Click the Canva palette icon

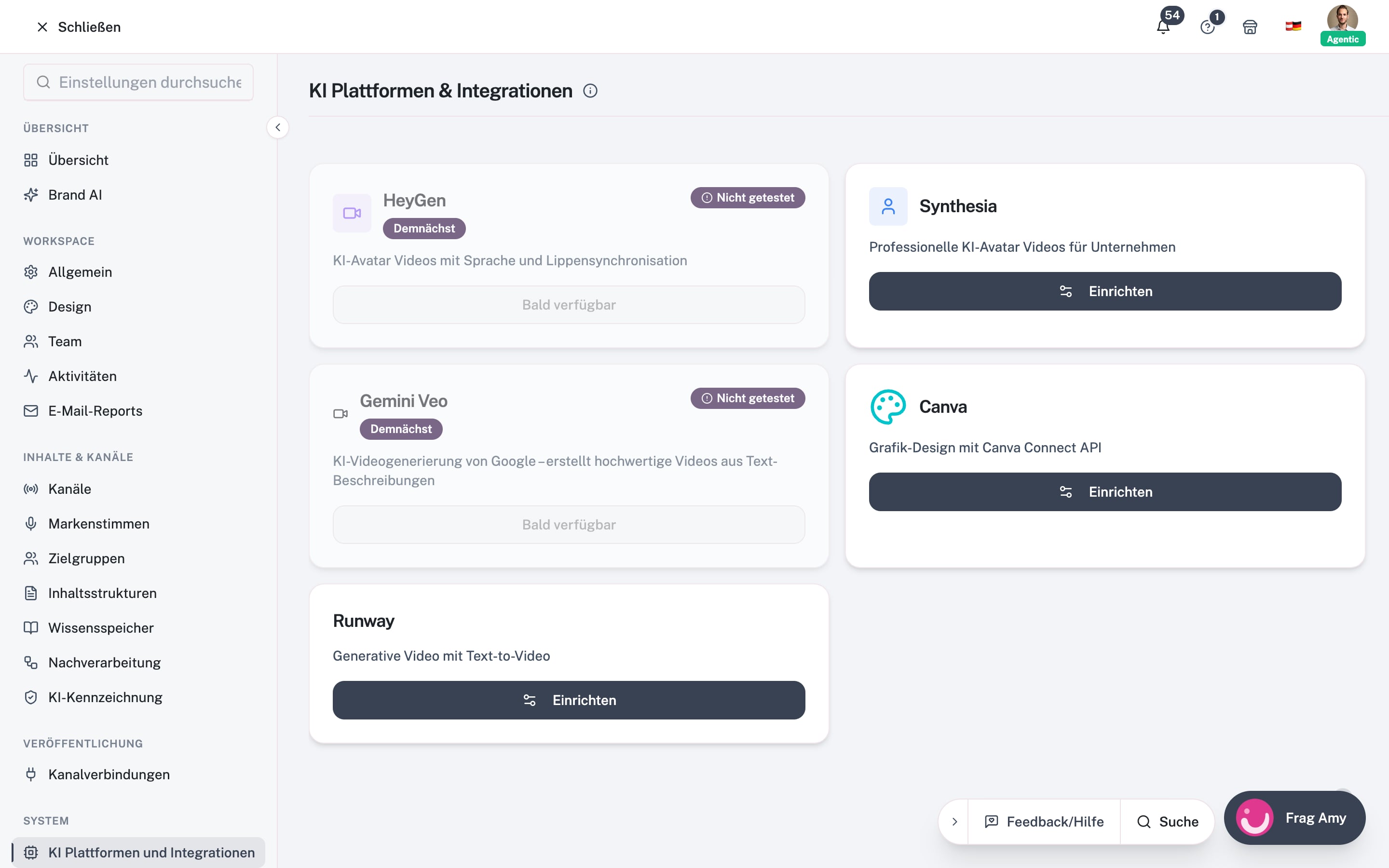[888, 407]
